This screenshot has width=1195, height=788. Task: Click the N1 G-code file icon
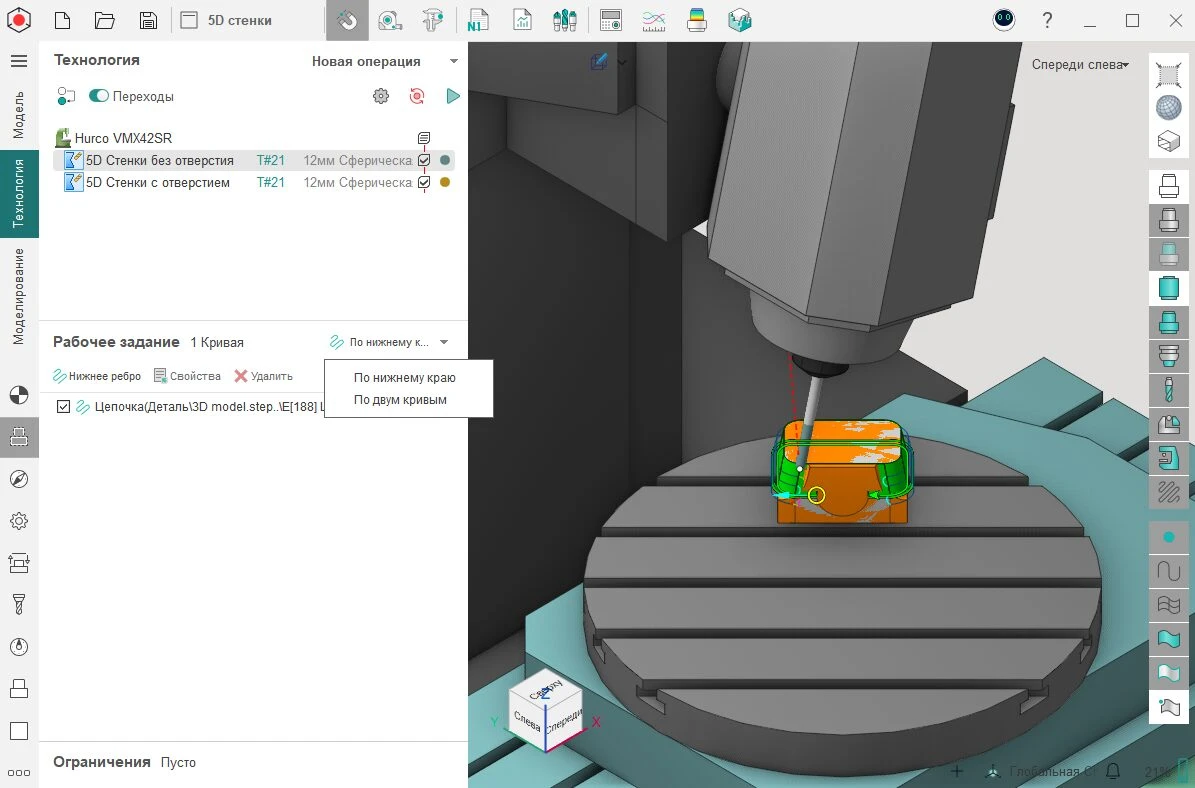coord(478,20)
